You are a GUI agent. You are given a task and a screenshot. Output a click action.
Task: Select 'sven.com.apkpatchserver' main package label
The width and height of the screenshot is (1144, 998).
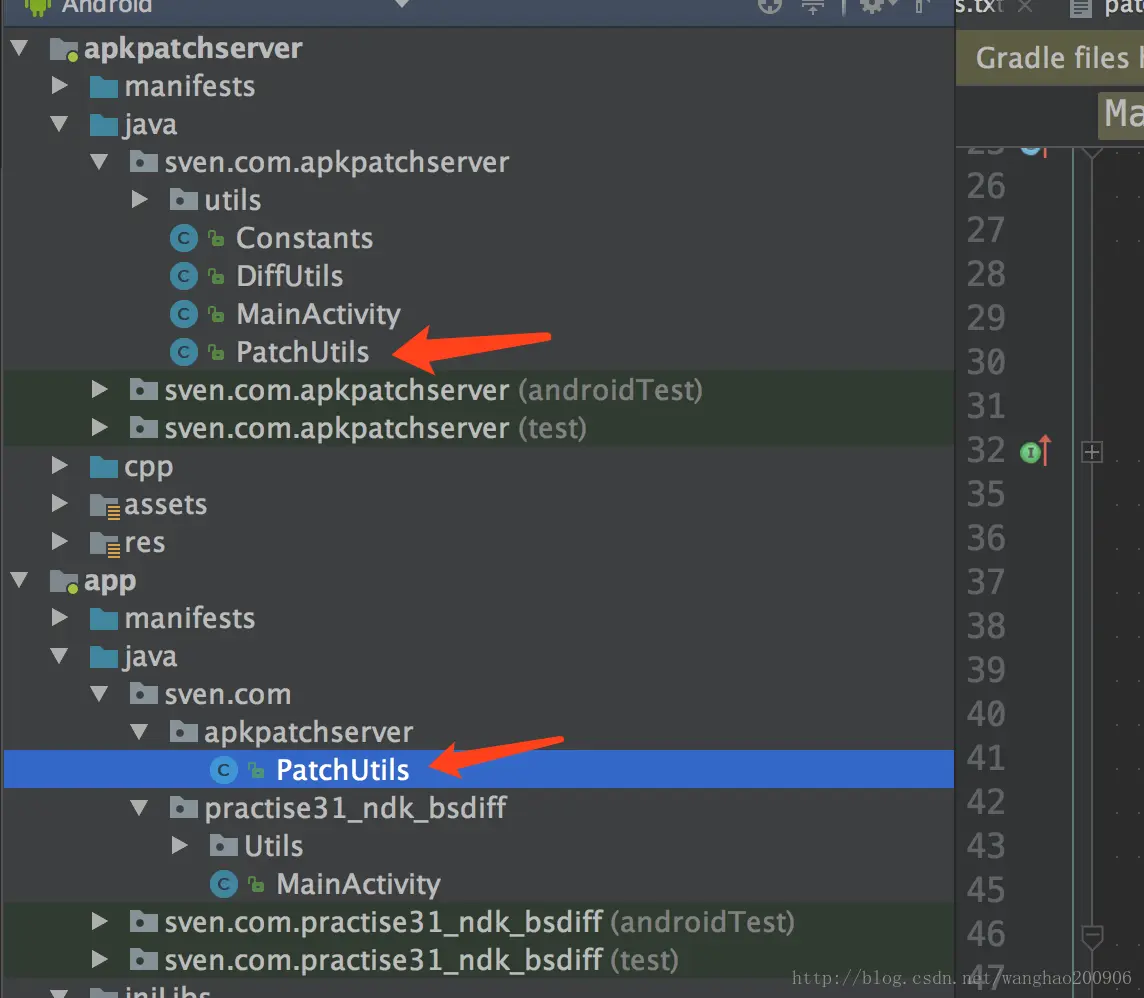click(336, 163)
